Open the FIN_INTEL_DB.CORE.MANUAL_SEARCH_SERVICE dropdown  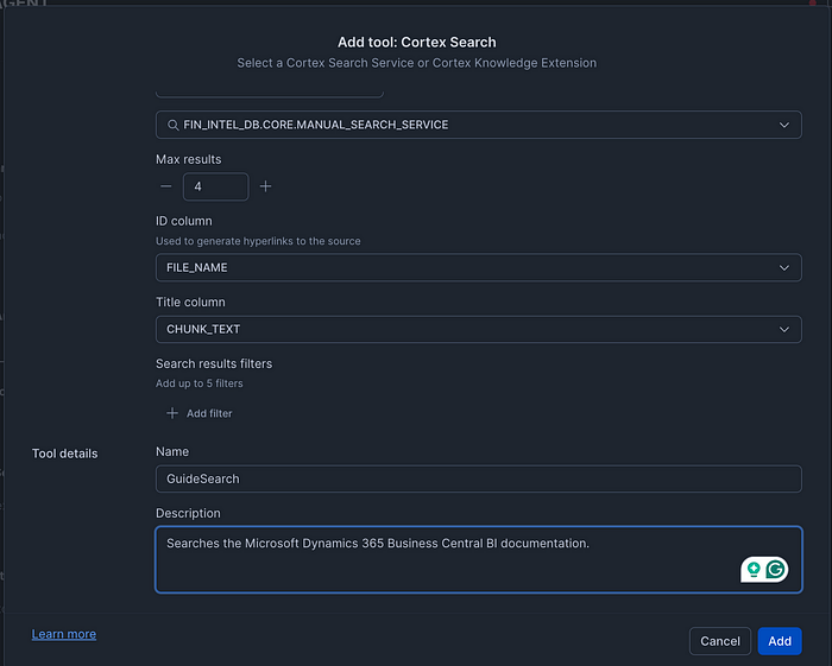pos(478,124)
